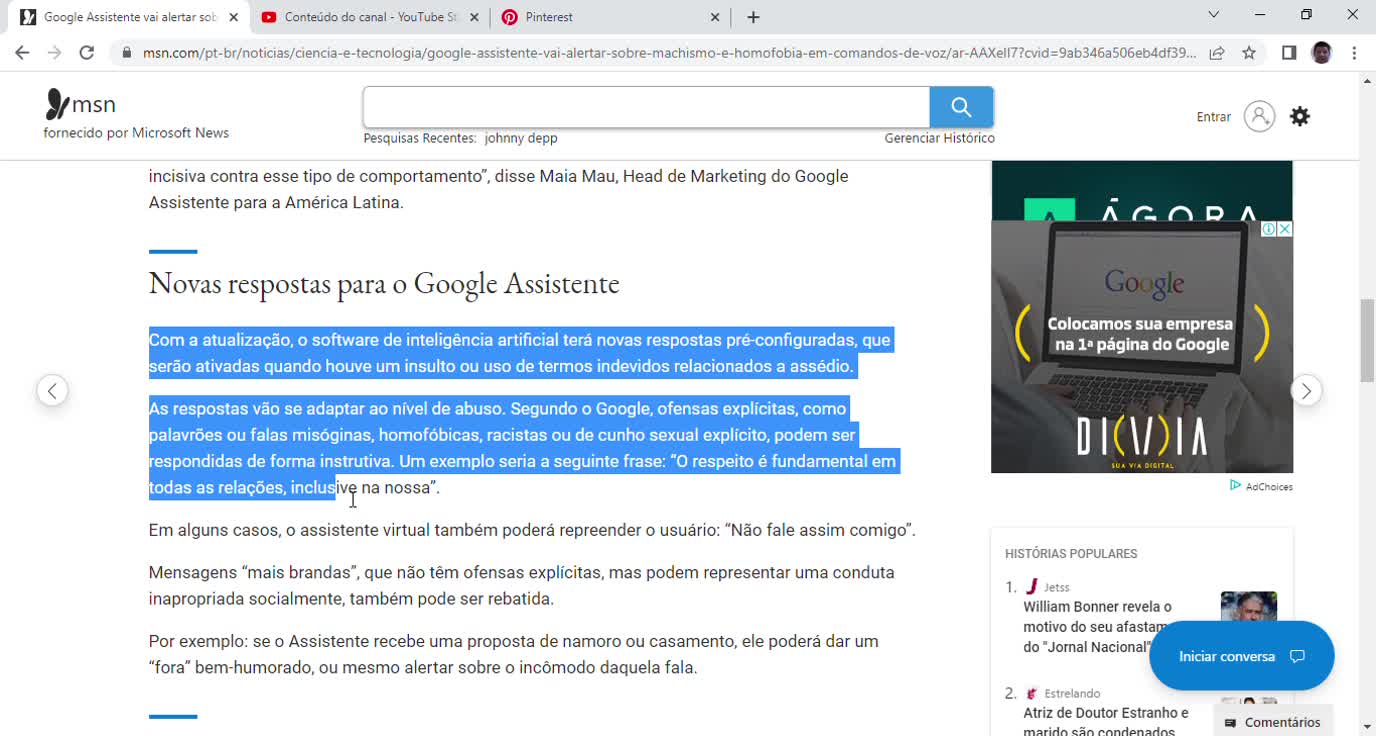Close the Pinterest tab
The image size is (1376, 736).
pyautogui.click(x=715, y=17)
